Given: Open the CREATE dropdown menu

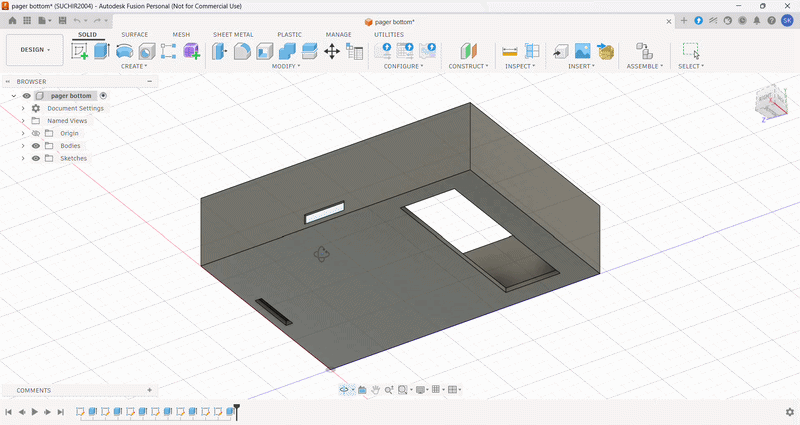Looking at the screenshot, I should pyautogui.click(x=134, y=66).
